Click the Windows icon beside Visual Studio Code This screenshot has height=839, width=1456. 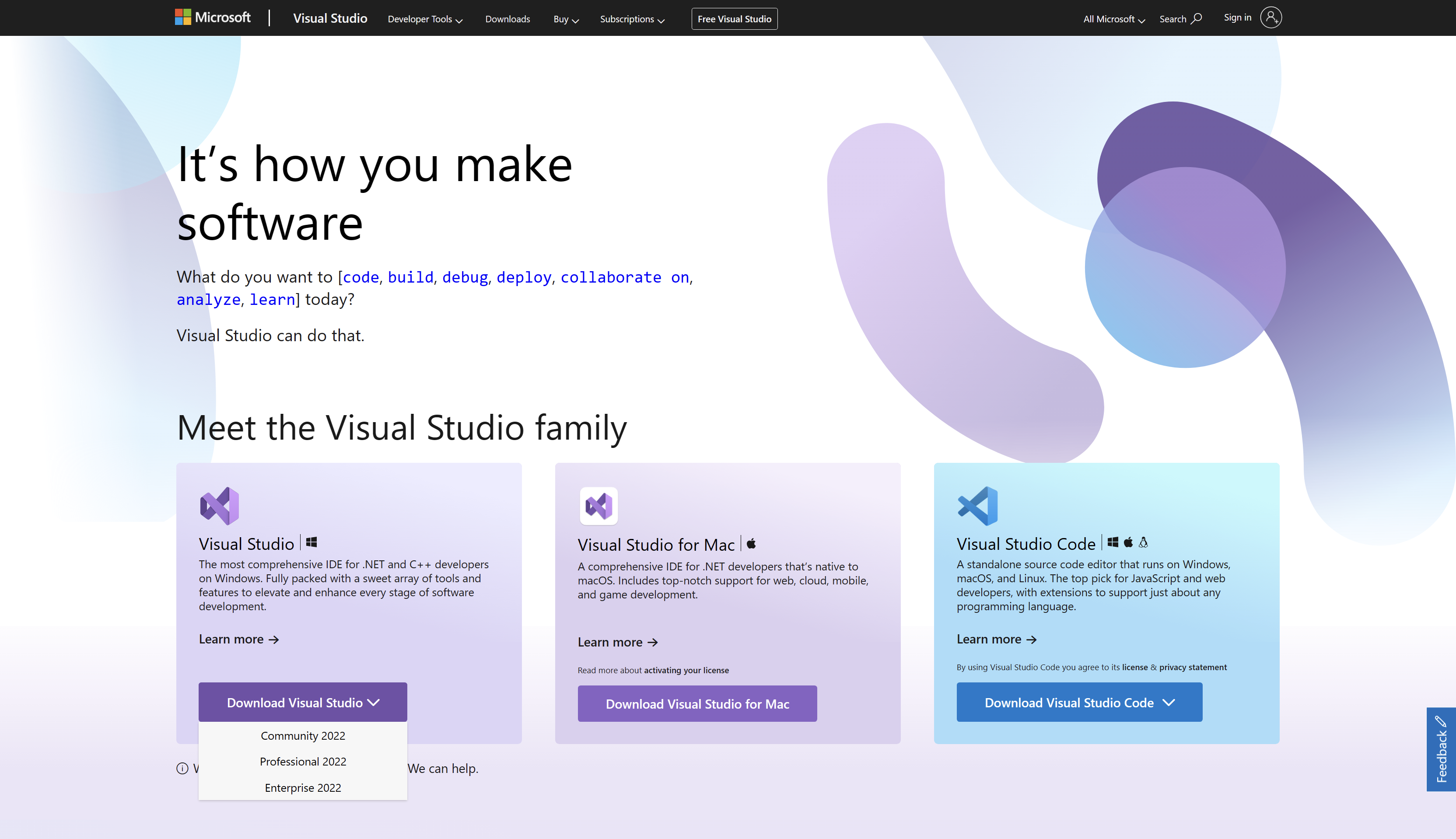click(x=1113, y=542)
